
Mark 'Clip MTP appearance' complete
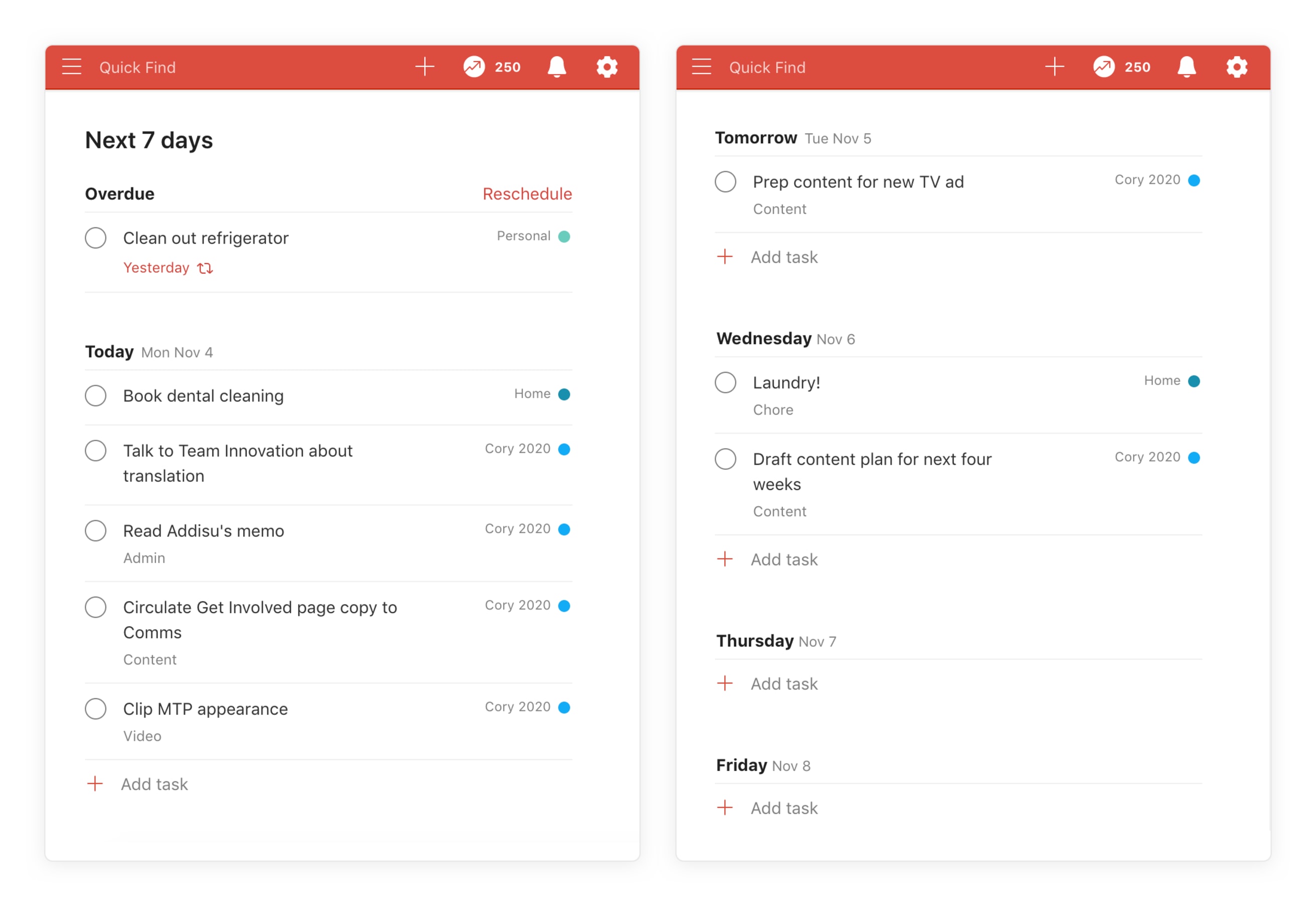[x=95, y=709]
